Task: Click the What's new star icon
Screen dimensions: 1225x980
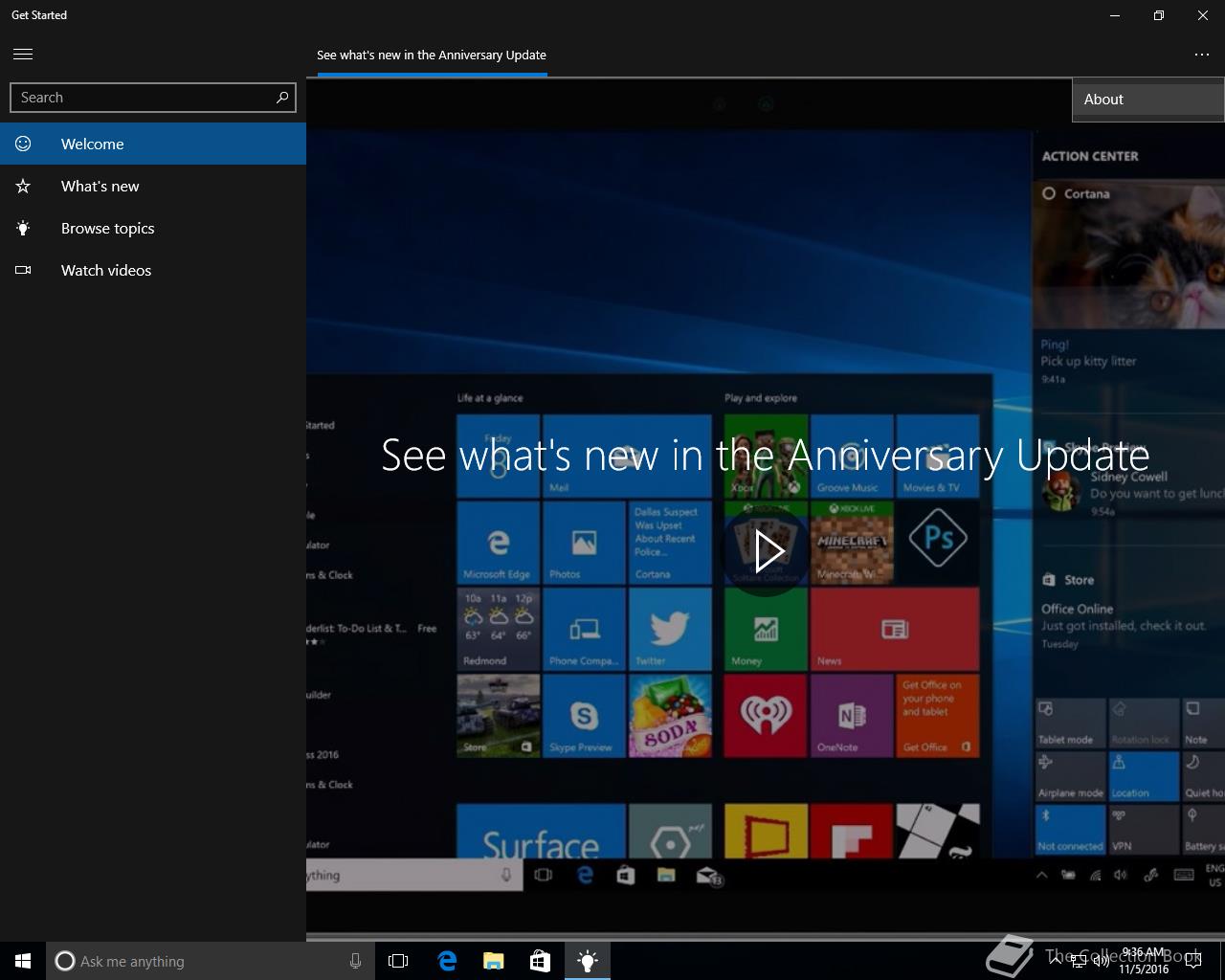Action: 23,186
